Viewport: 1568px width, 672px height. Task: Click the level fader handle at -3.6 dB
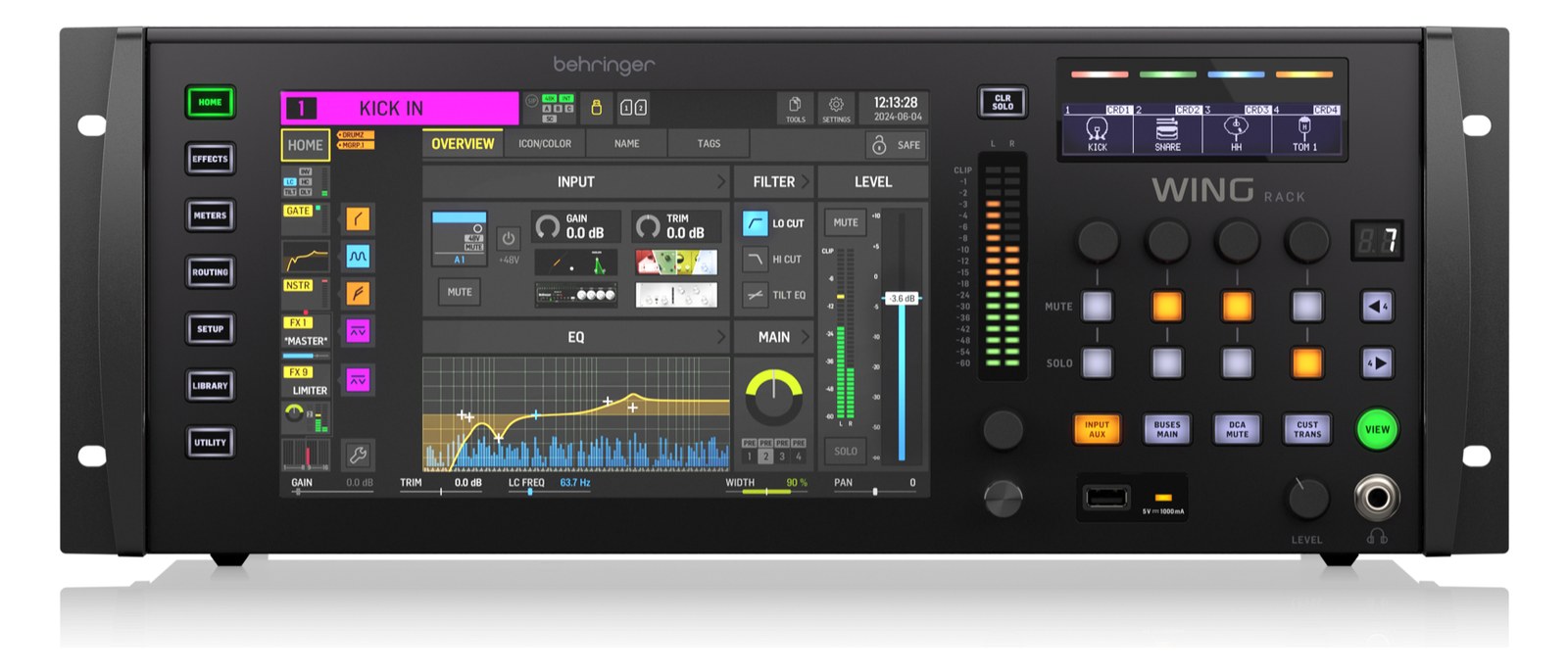902,298
